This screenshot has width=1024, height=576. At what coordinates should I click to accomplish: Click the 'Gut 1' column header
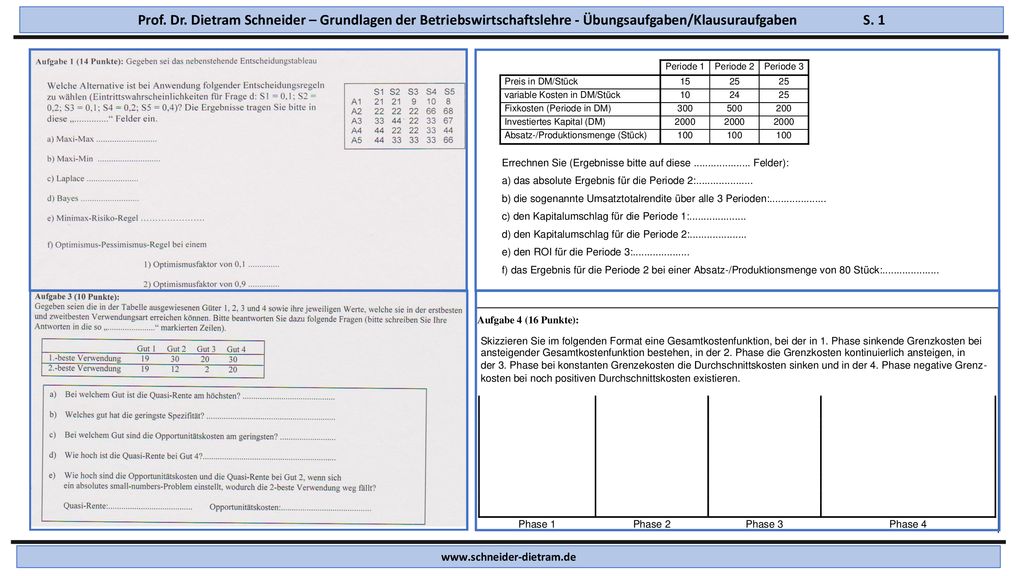coord(146,349)
